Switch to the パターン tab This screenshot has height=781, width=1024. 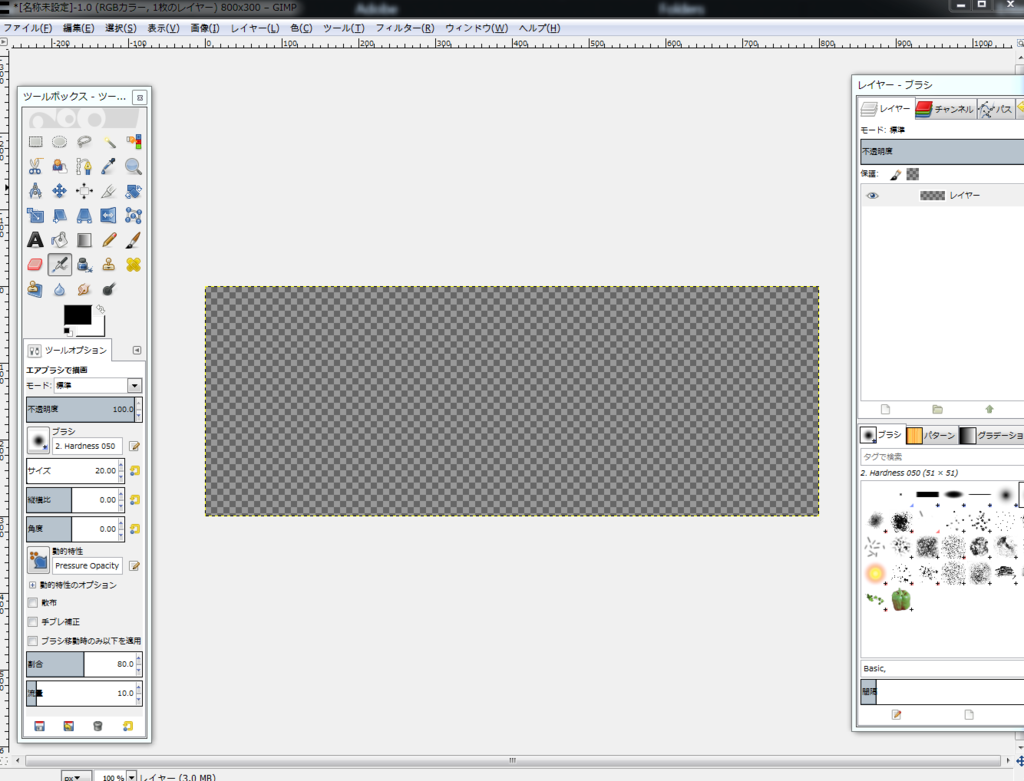[931, 435]
